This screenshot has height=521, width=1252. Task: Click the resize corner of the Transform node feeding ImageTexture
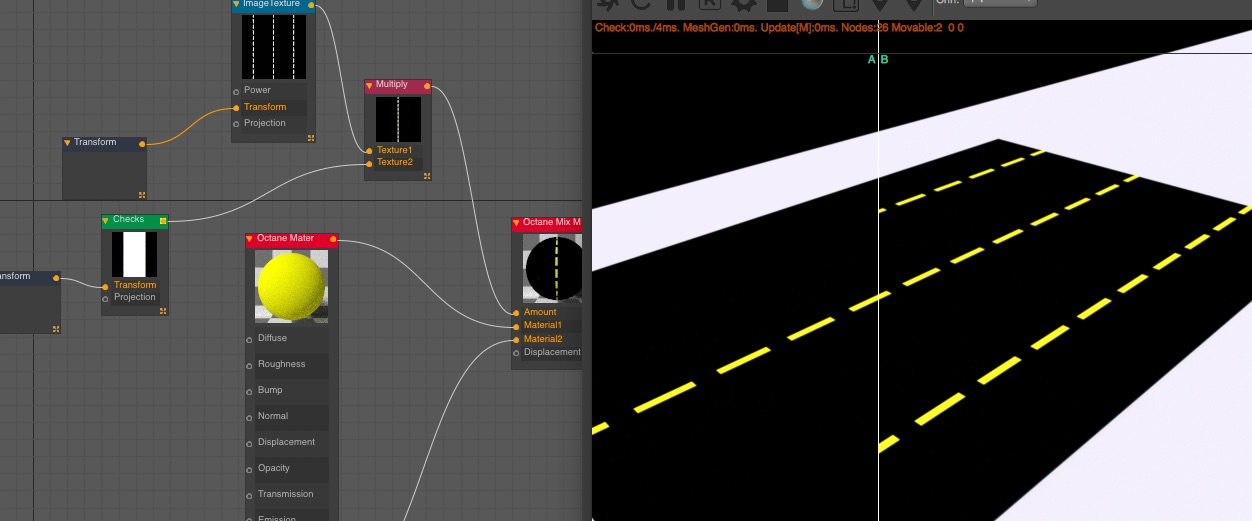pos(142,195)
